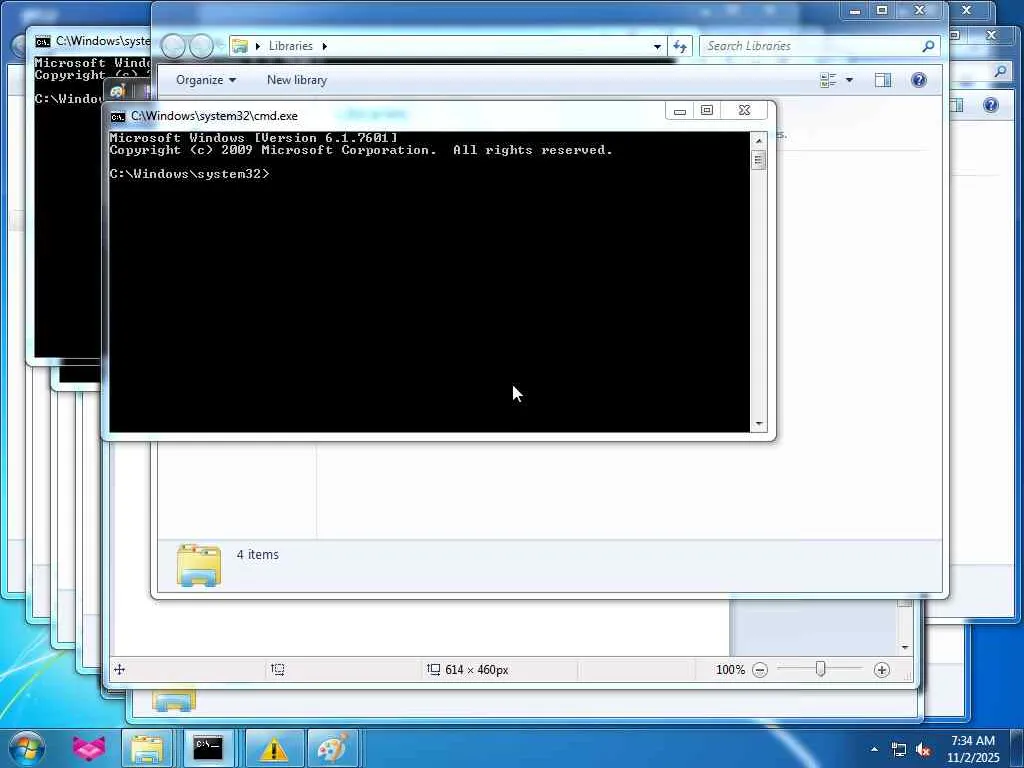1024x768 pixels.
Task: Open Help in the Libraries window
Action: (919, 80)
